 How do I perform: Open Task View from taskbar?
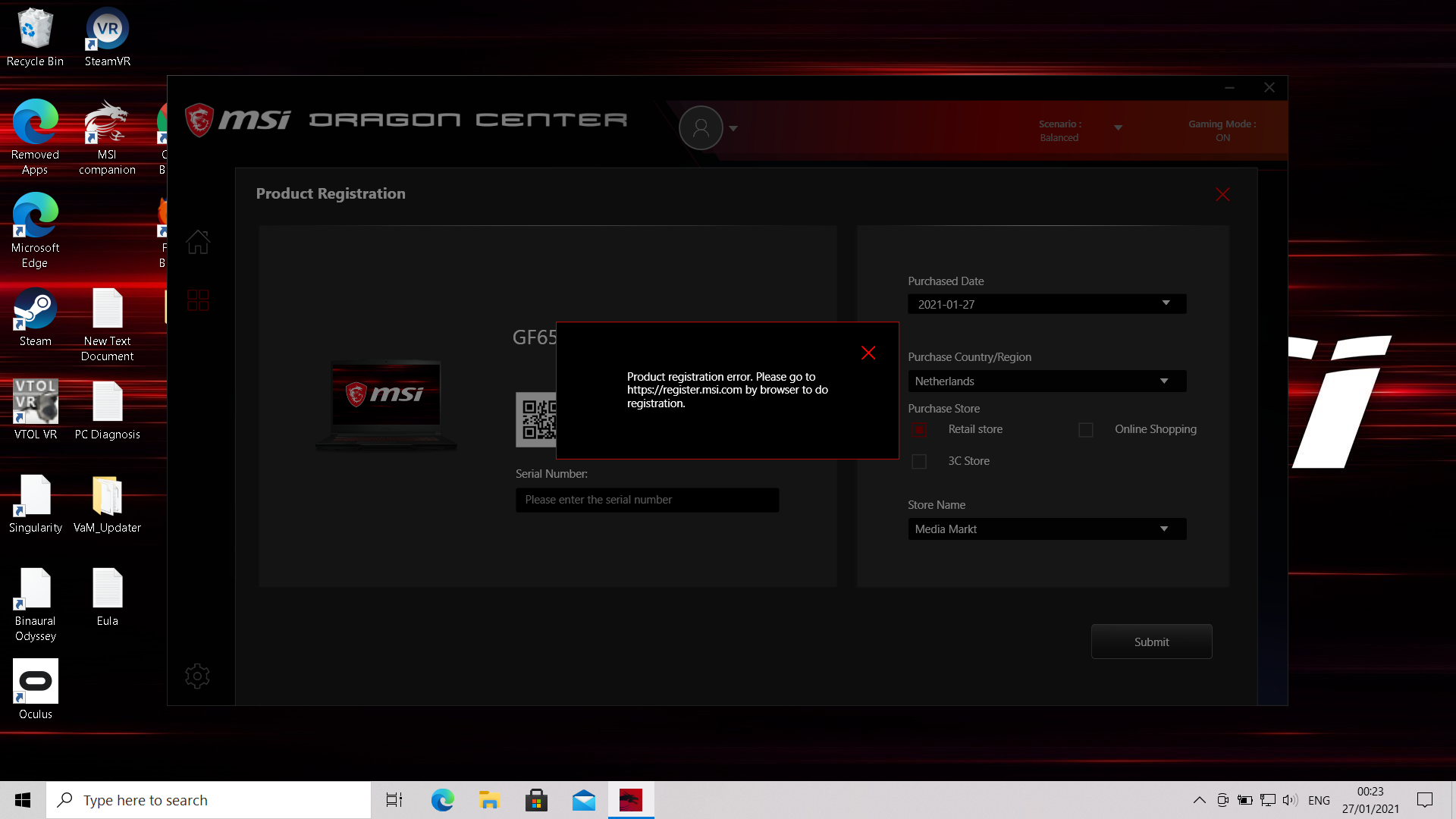click(x=394, y=800)
